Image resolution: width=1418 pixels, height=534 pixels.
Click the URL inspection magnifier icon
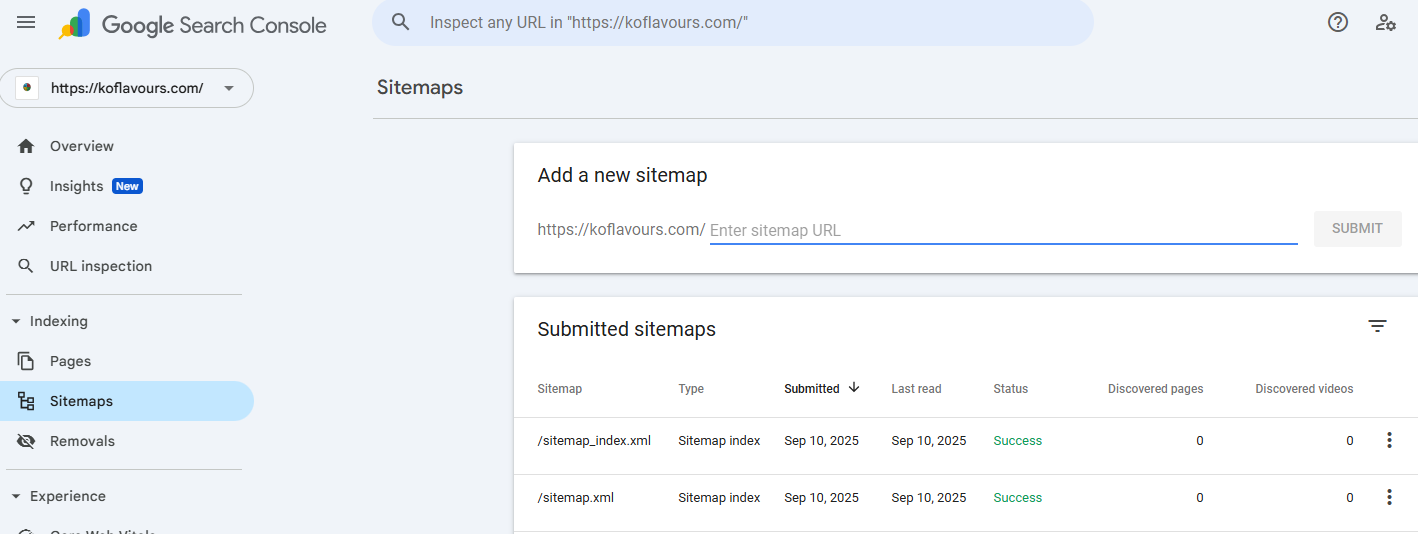click(x=26, y=266)
